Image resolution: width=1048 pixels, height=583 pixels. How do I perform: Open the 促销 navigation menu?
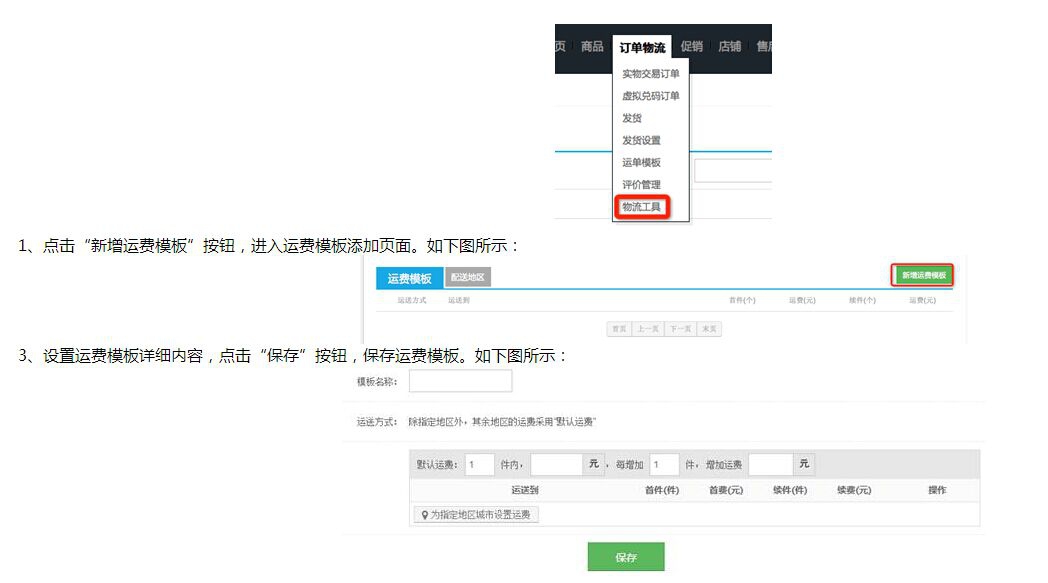click(691, 46)
